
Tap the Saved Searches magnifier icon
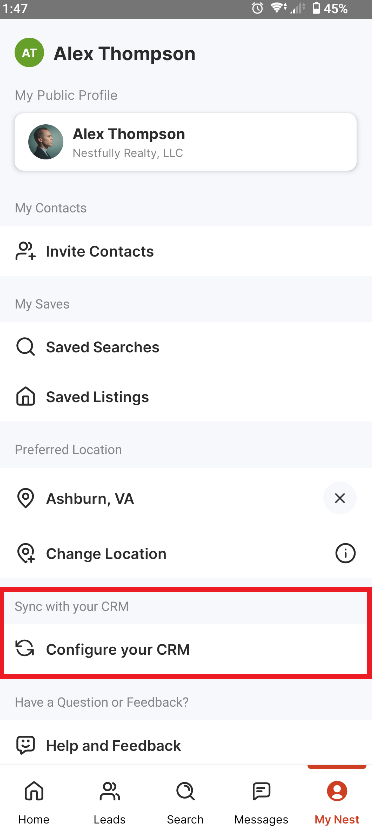[x=26, y=347]
